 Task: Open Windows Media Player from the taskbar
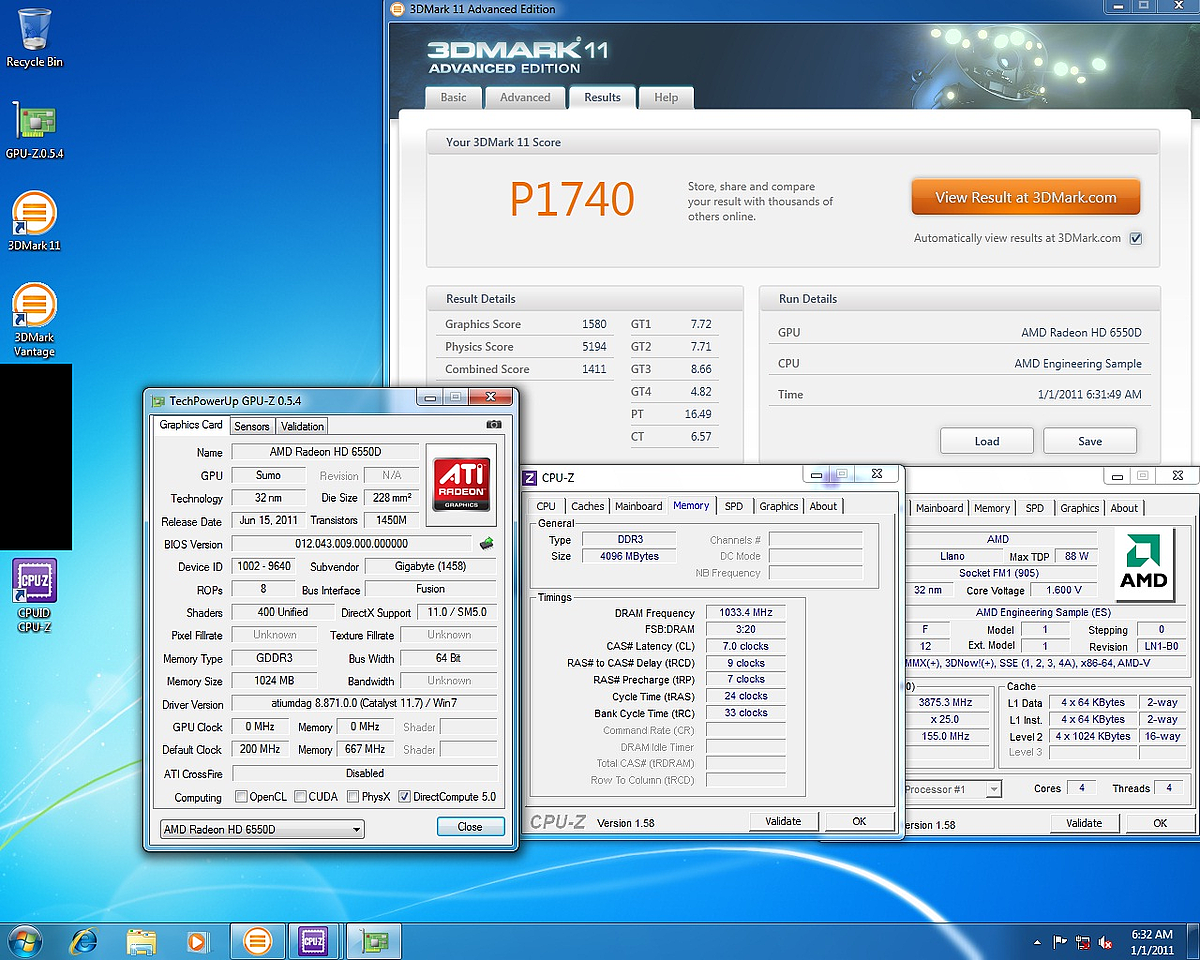(197, 941)
